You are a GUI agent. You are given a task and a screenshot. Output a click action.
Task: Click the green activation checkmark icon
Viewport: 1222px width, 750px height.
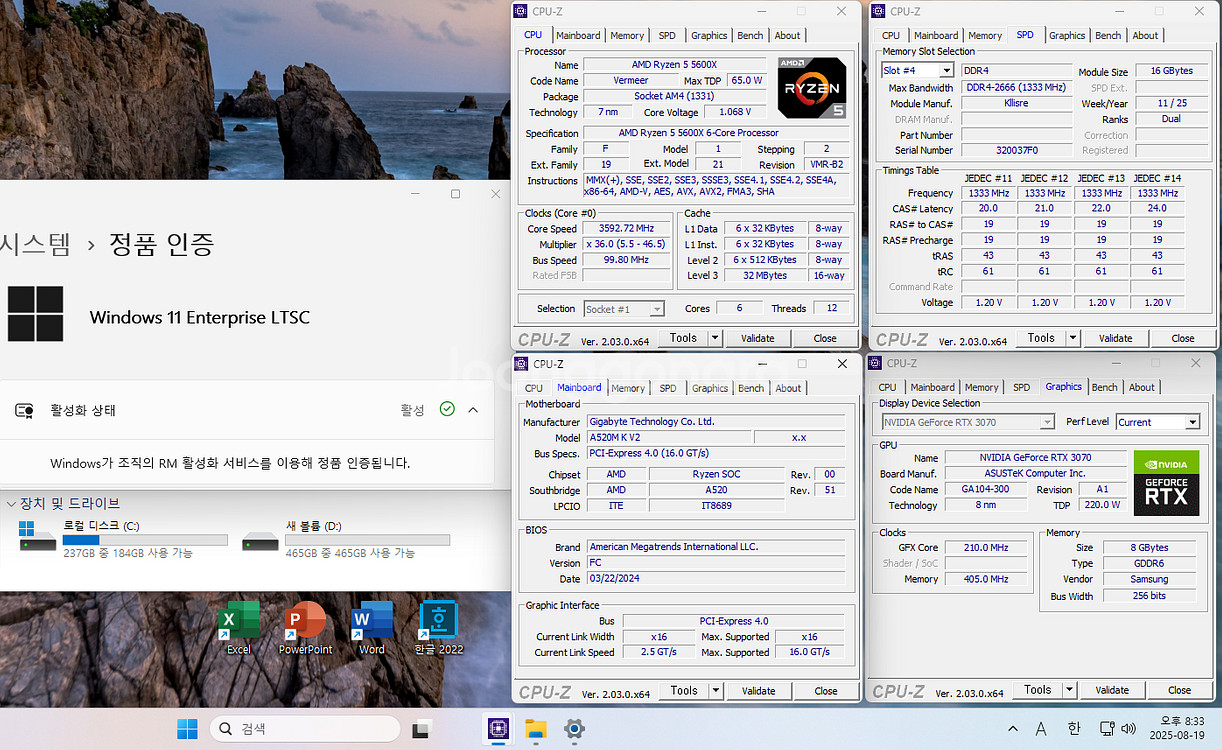pyautogui.click(x=447, y=409)
